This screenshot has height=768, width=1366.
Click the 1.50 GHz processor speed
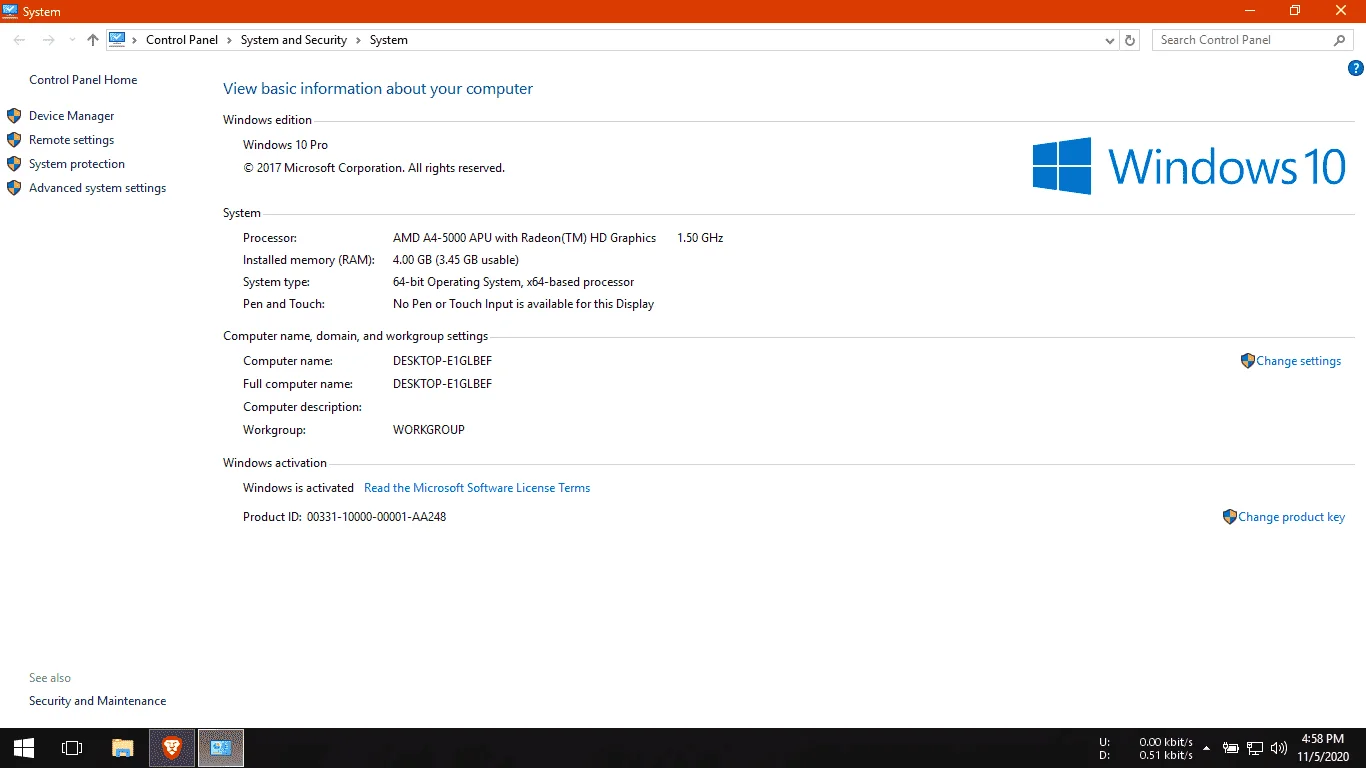pos(700,238)
